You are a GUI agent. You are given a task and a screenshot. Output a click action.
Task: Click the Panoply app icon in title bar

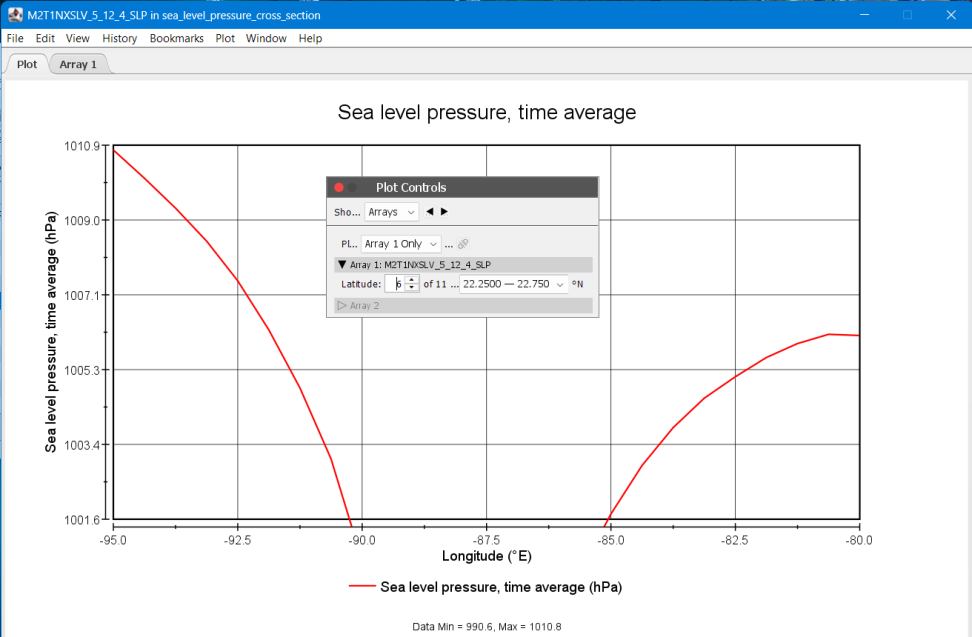pyautogui.click(x=15, y=15)
